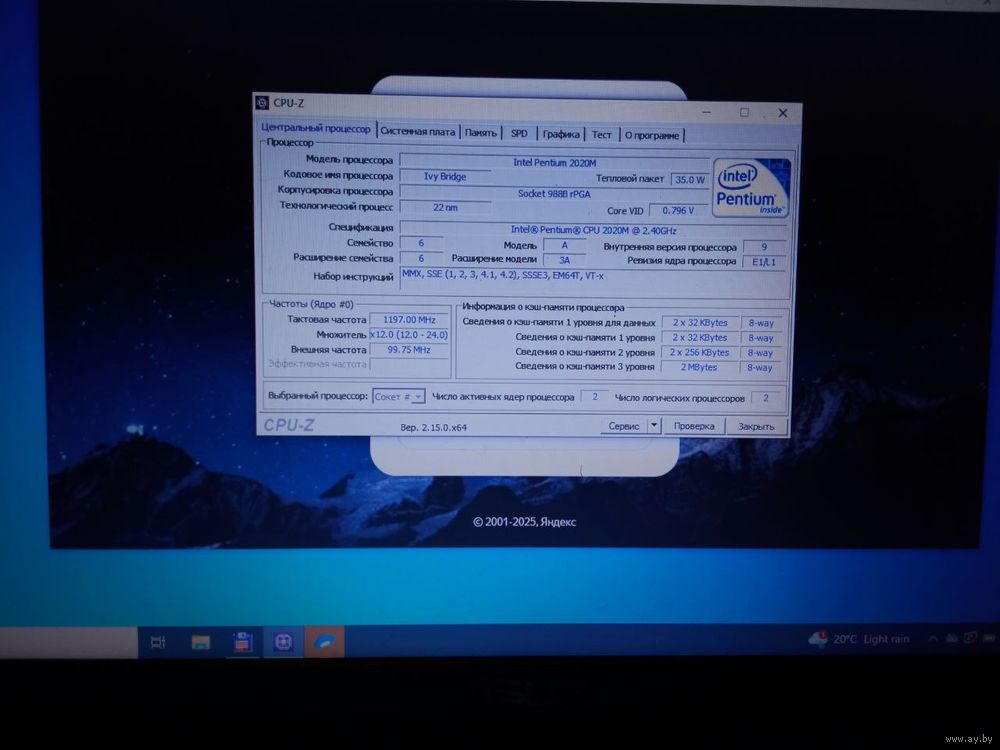Image resolution: width=1000 pixels, height=750 pixels.
Task: Click the Ivy Bridge codename value
Action: pyautogui.click(x=445, y=176)
